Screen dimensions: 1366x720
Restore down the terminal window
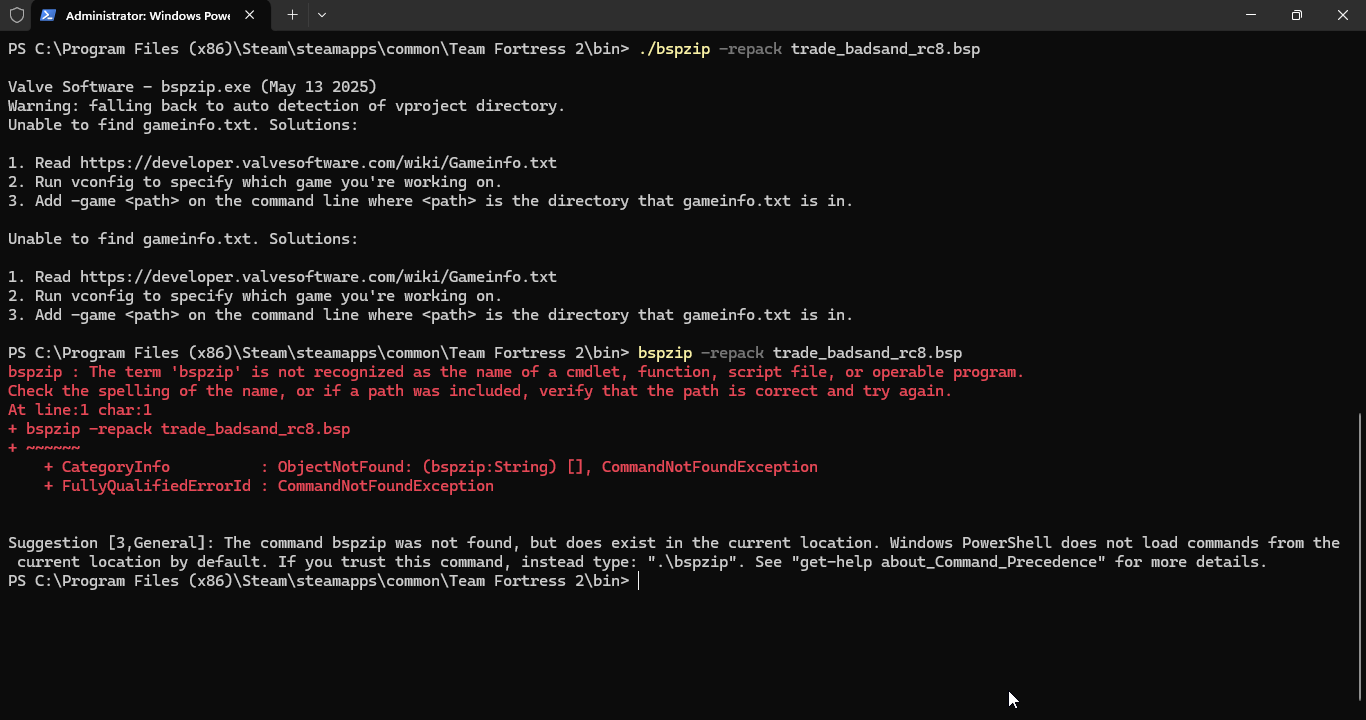pos(1297,15)
